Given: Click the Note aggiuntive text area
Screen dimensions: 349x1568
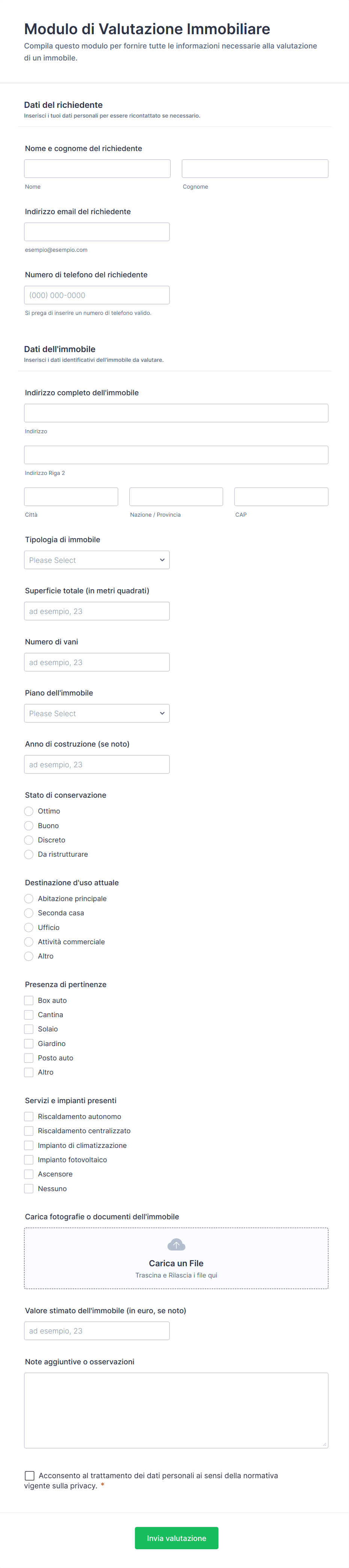Looking at the screenshot, I should [176, 1410].
